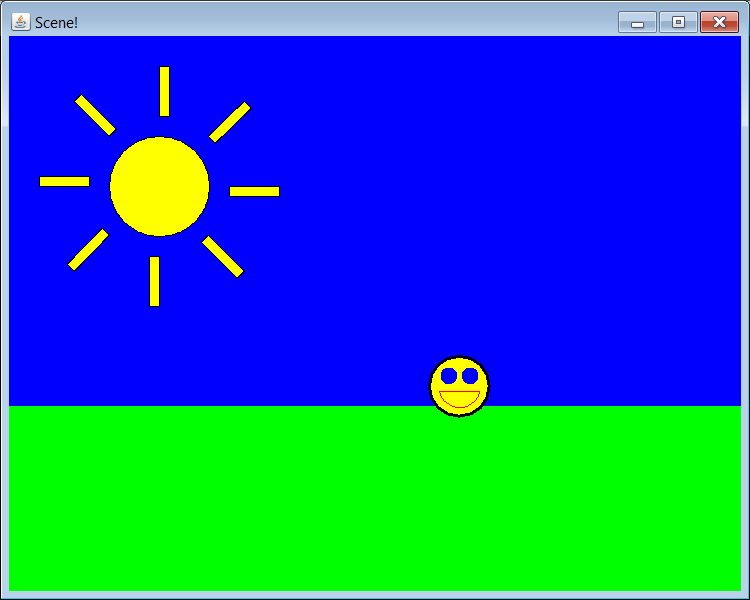Viewport: 750px width, 600px height.
Task: Click the yellow sun's circular center
Action: 159,187
